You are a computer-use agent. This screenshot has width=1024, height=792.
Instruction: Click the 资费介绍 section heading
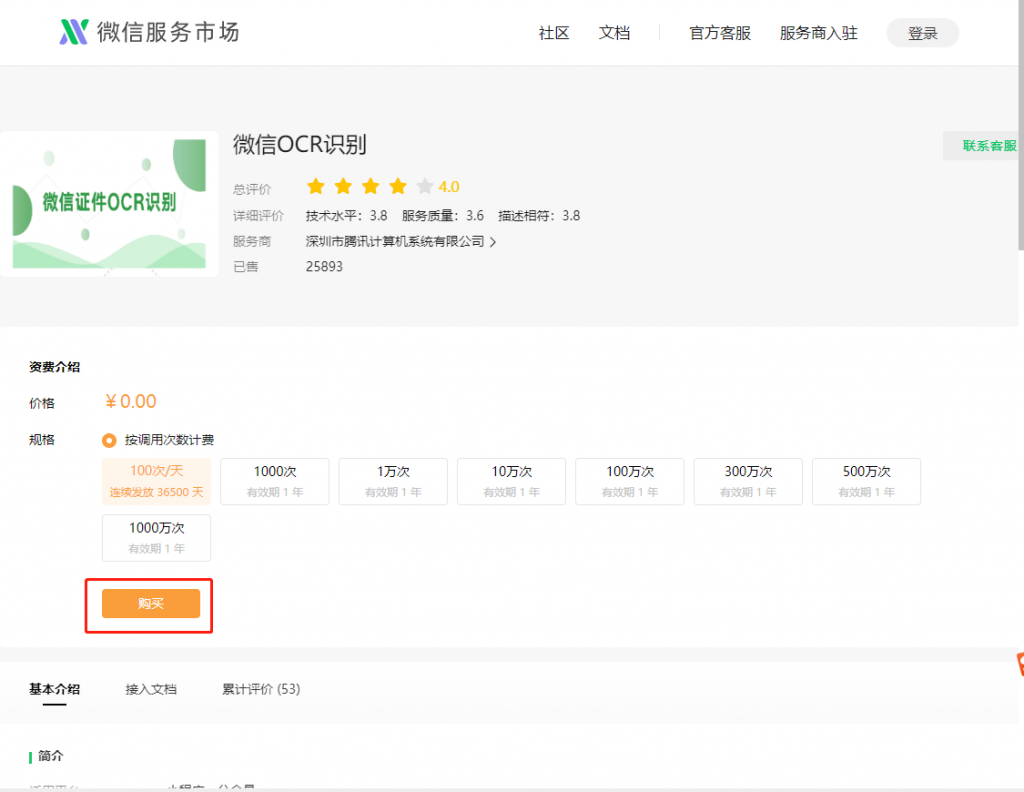pyautogui.click(x=54, y=367)
